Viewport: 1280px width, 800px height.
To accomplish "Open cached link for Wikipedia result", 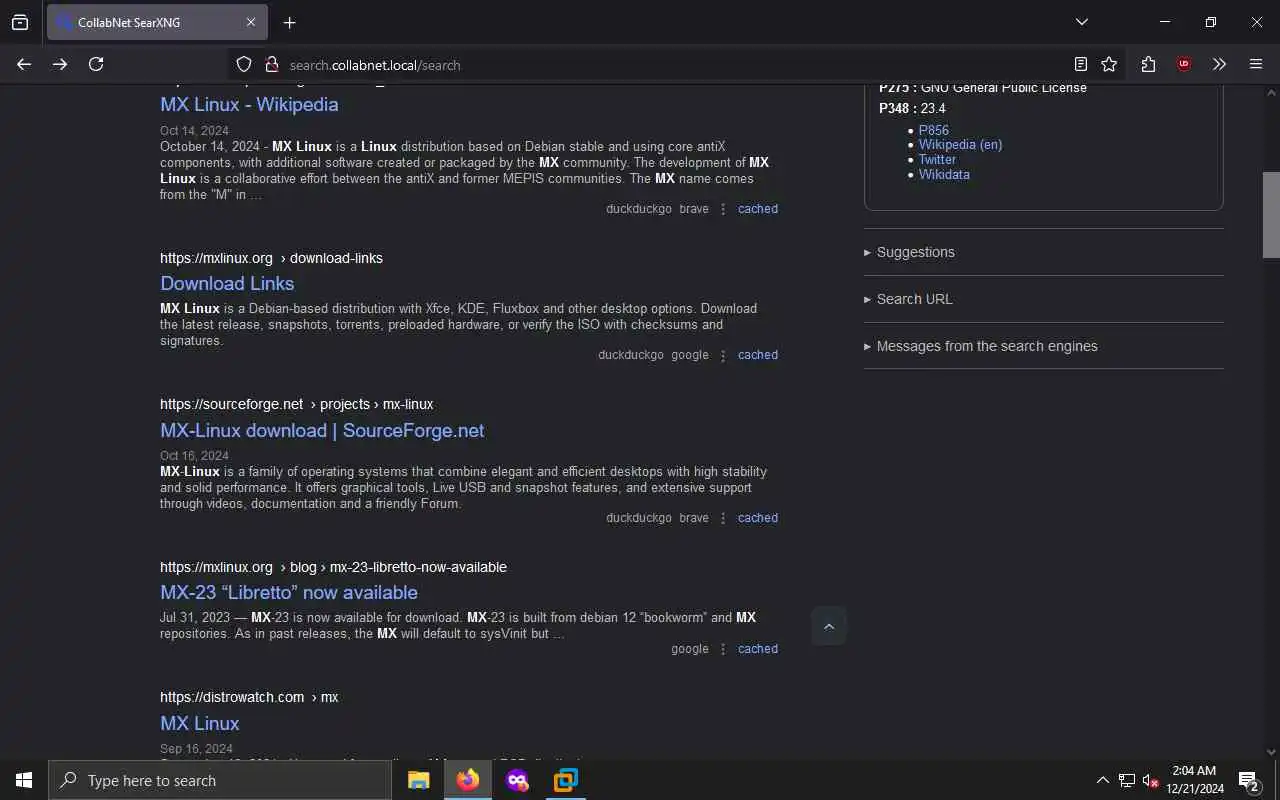I will click(758, 209).
